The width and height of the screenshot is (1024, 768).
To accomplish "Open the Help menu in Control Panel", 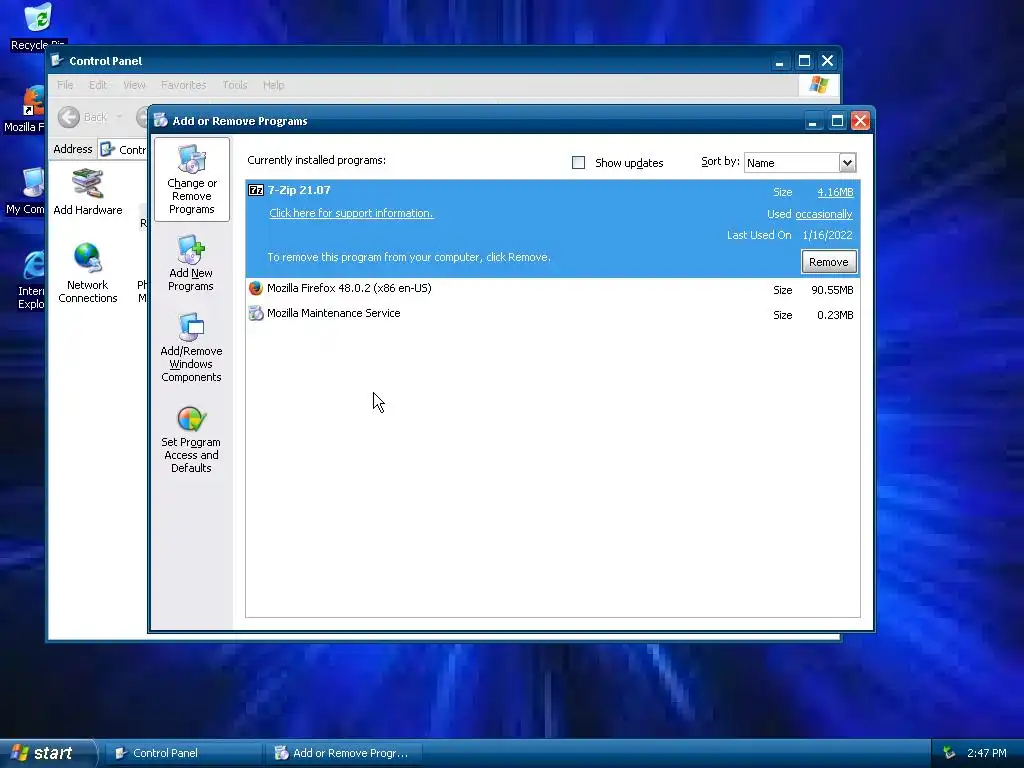I will click(274, 85).
